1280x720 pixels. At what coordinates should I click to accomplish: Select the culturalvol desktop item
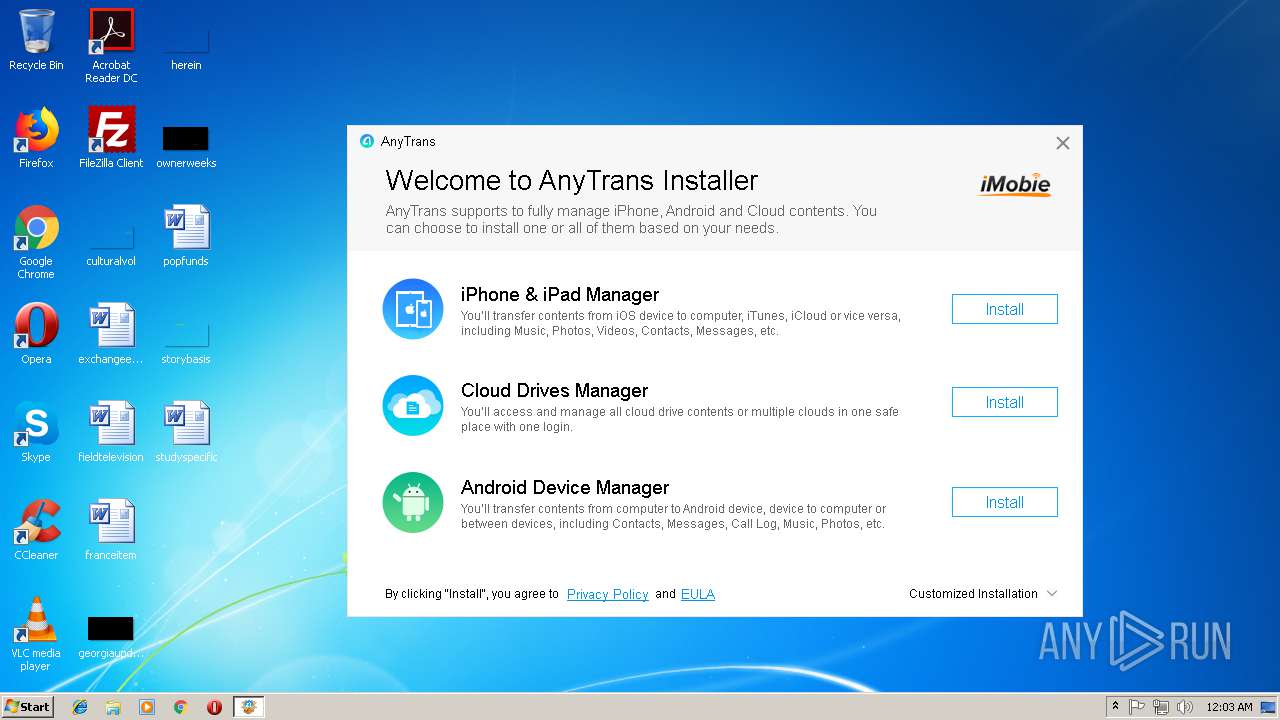pyautogui.click(x=111, y=243)
